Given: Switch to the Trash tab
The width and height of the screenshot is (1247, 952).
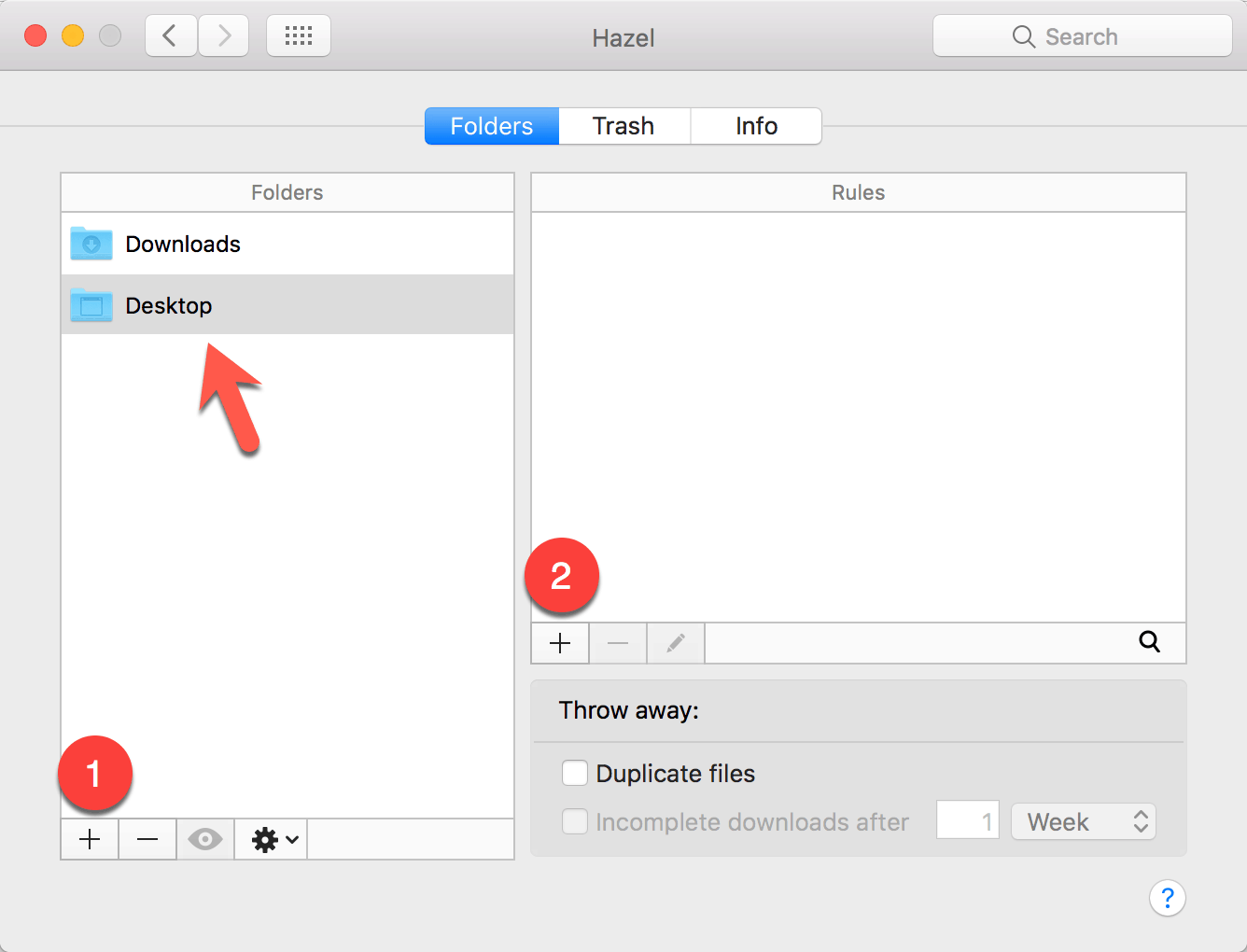Looking at the screenshot, I should (623, 126).
